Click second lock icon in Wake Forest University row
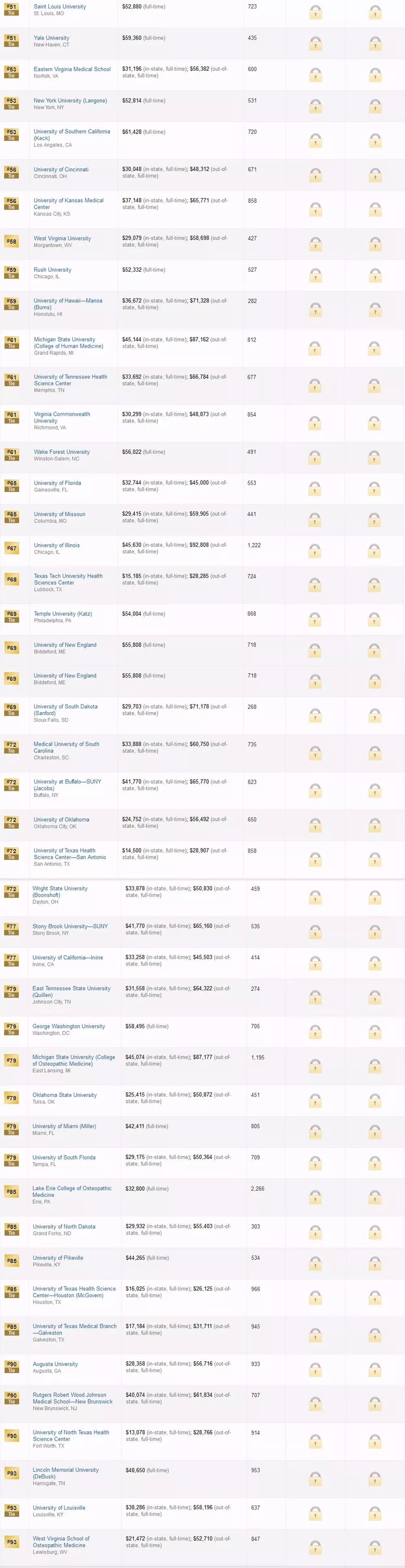Image resolution: width=405 pixels, height=1568 pixels. click(375, 457)
